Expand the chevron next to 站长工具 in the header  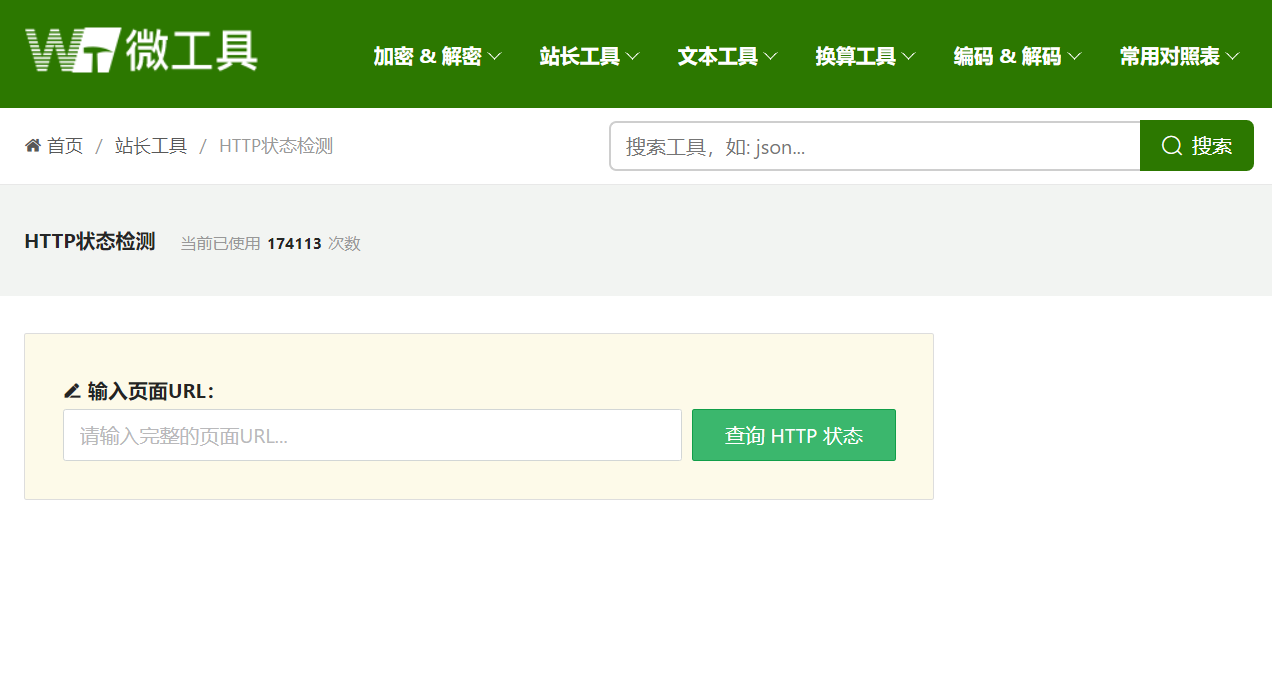[x=632, y=57]
